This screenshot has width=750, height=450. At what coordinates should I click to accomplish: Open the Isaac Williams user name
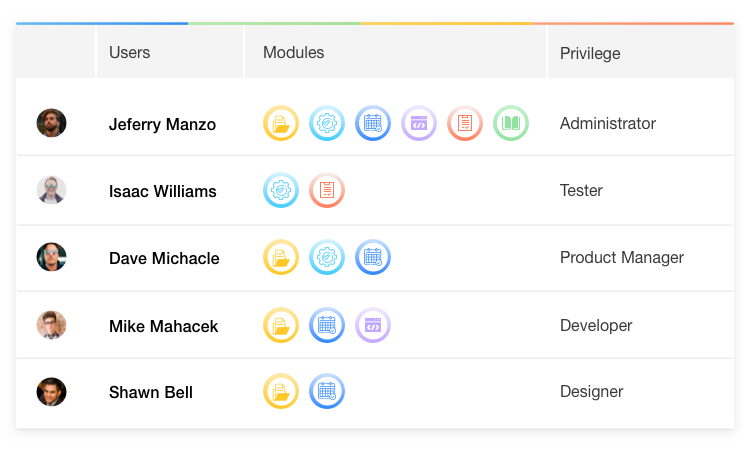coord(163,191)
